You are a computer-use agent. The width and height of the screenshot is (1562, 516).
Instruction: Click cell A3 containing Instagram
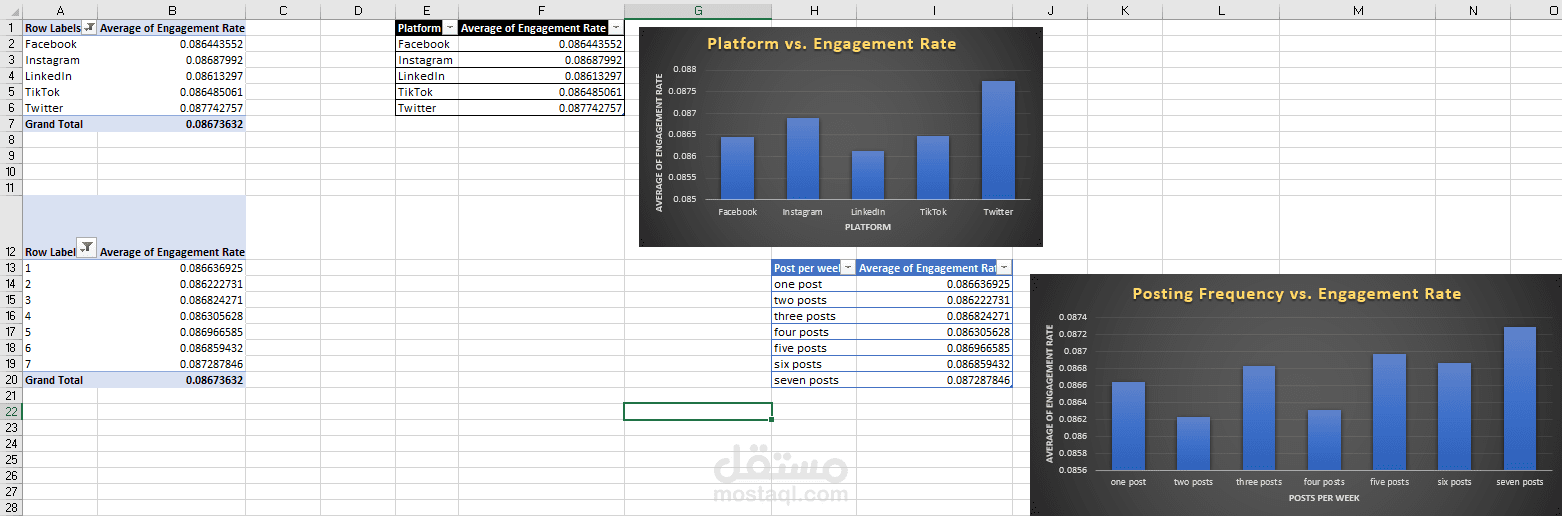60,60
